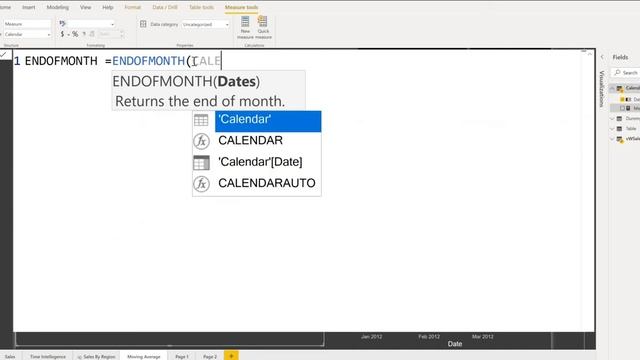Click fx icon beside CALENDAR suggestion
The width and height of the screenshot is (640, 360).
click(x=201, y=141)
